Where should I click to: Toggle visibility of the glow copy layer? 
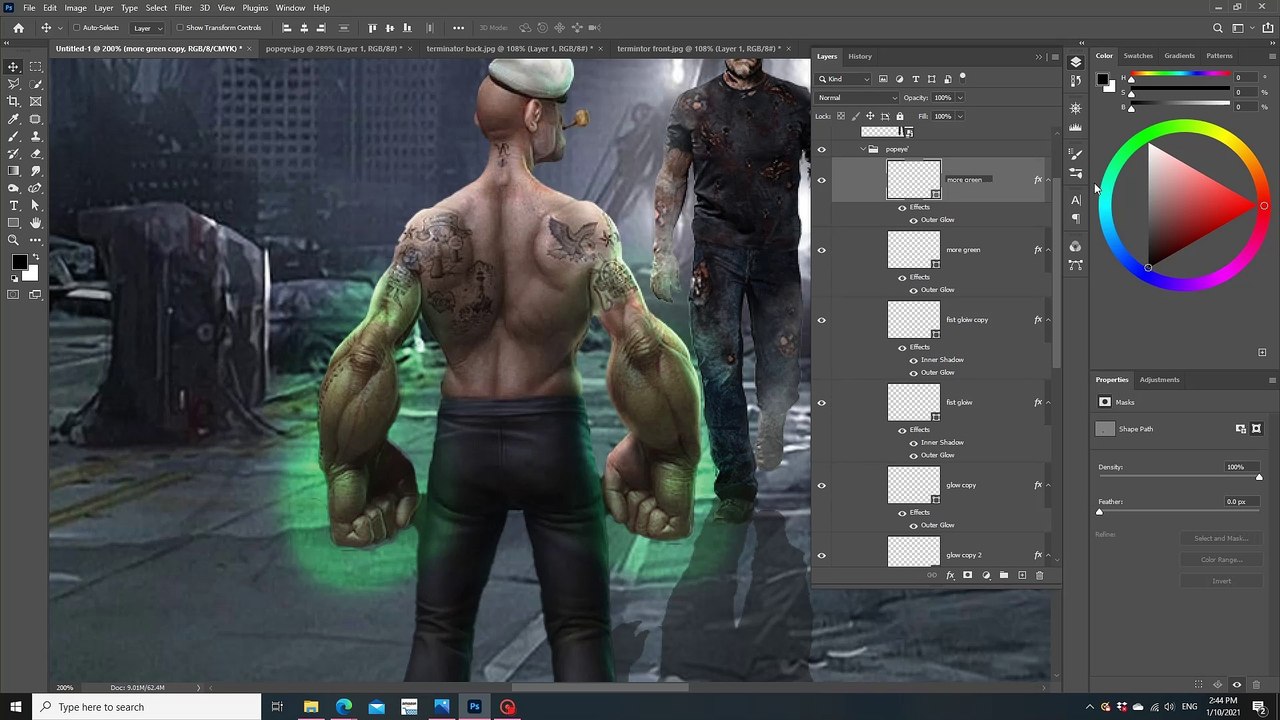pos(822,486)
